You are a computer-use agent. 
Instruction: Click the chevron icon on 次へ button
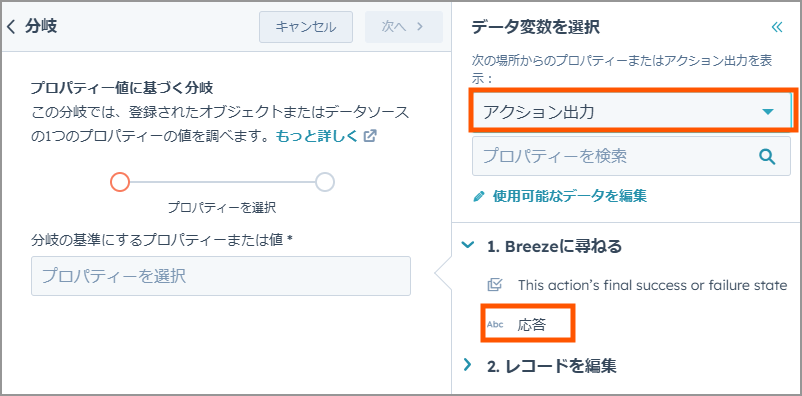pyautogui.click(x=420, y=27)
